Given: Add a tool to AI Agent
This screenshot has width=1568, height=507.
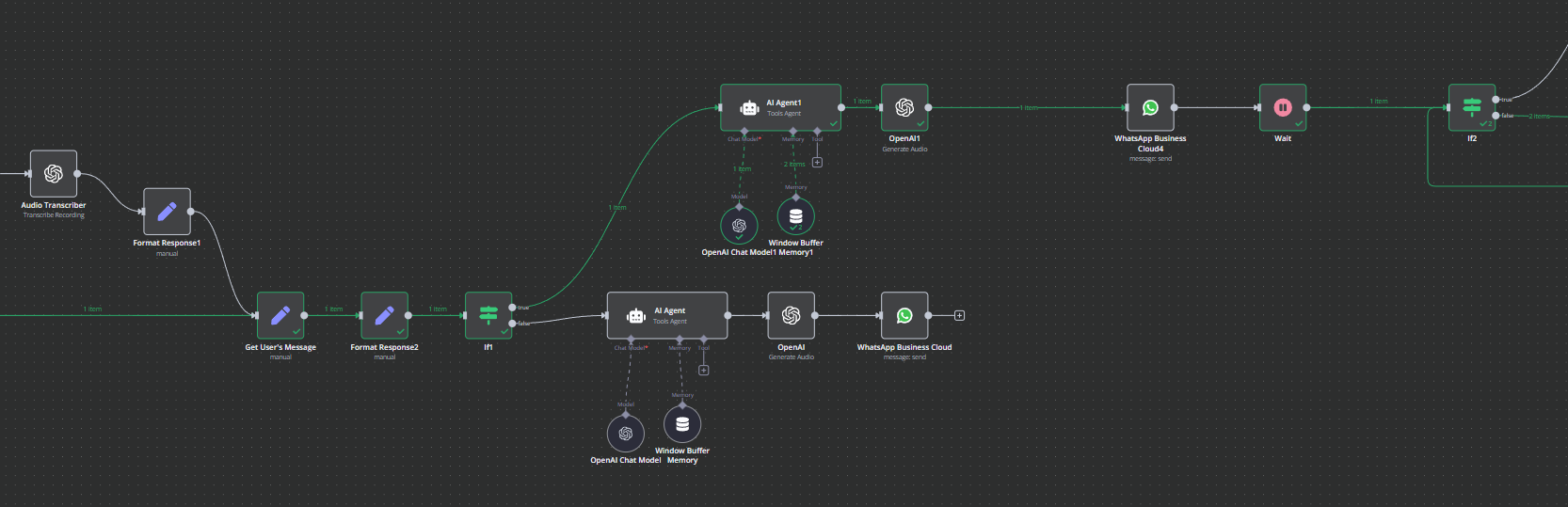Looking at the screenshot, I should 703,370.
